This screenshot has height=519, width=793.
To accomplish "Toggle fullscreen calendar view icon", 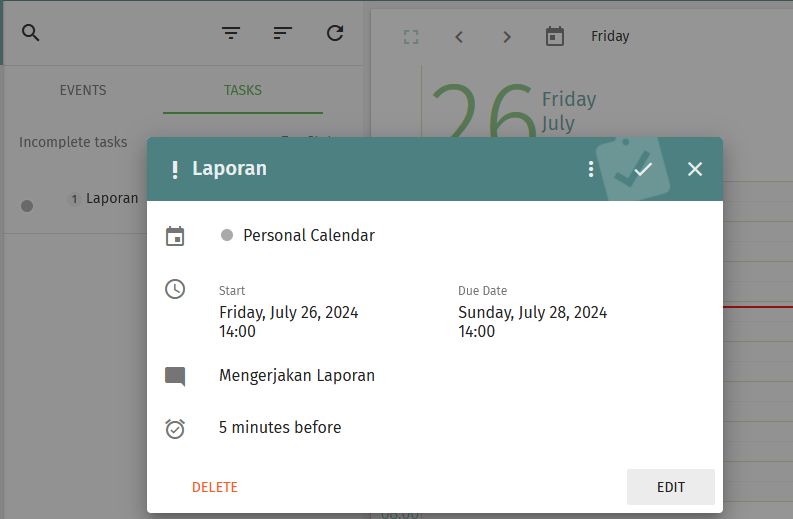I will (x=411, y=37).
